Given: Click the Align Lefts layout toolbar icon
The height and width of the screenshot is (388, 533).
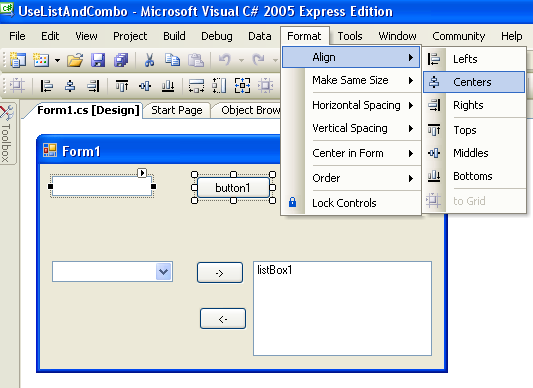Looking at the screenshot, I should coord(47,85).
